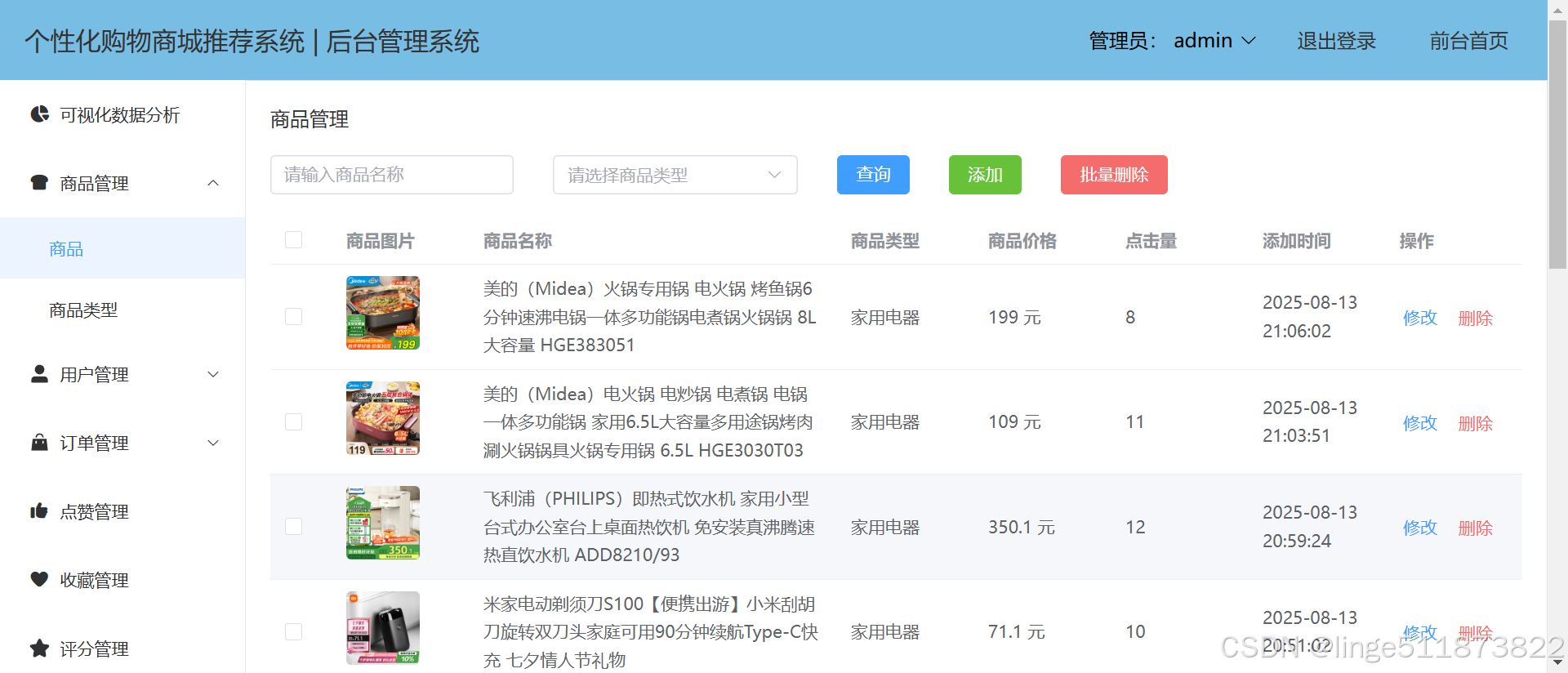Click the pie chart icon for data analysis
This screenshot has height=673, width=1568.
[39, 114]
